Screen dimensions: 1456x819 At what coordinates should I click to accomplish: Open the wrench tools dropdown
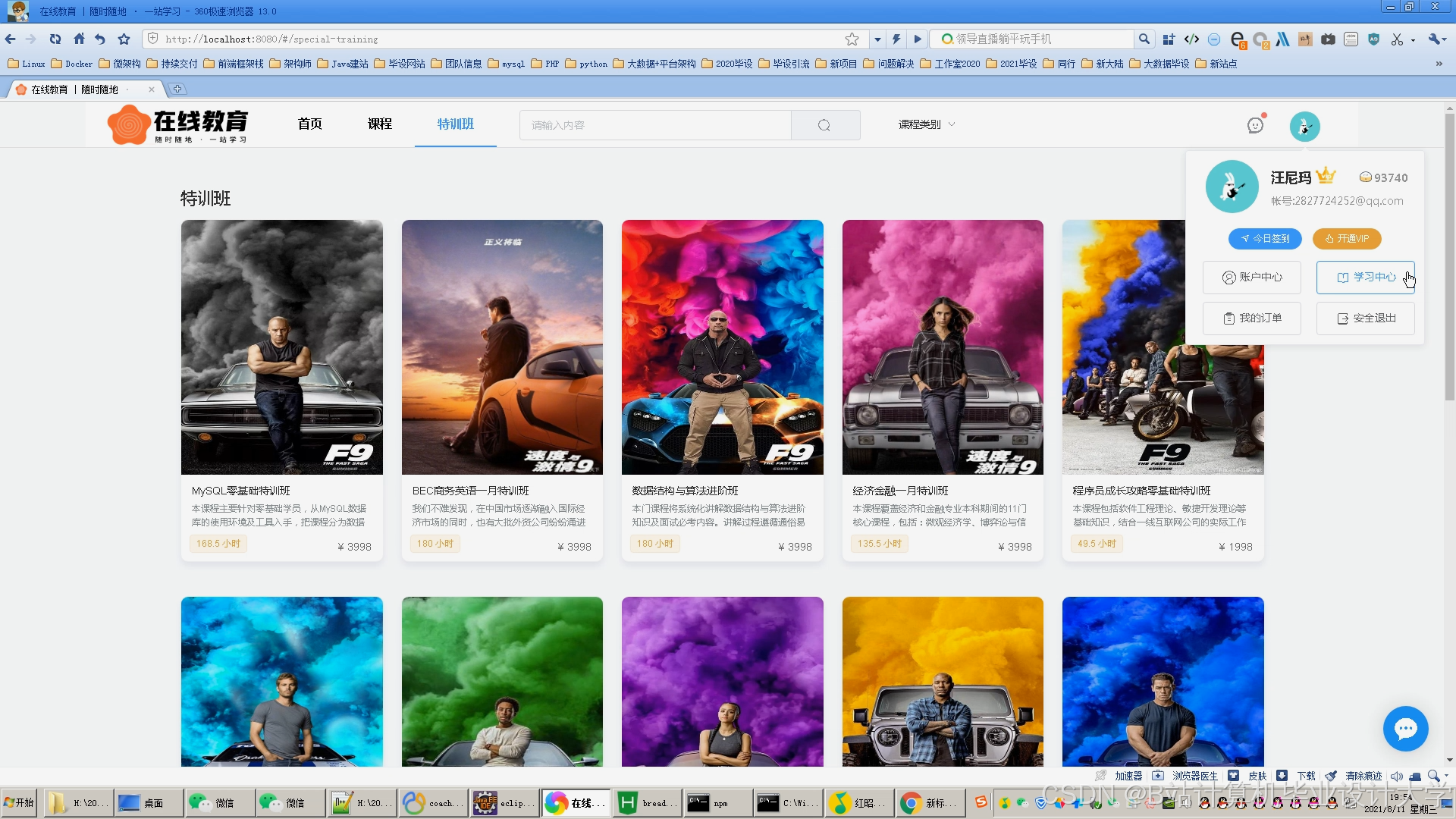[1438, 39]
